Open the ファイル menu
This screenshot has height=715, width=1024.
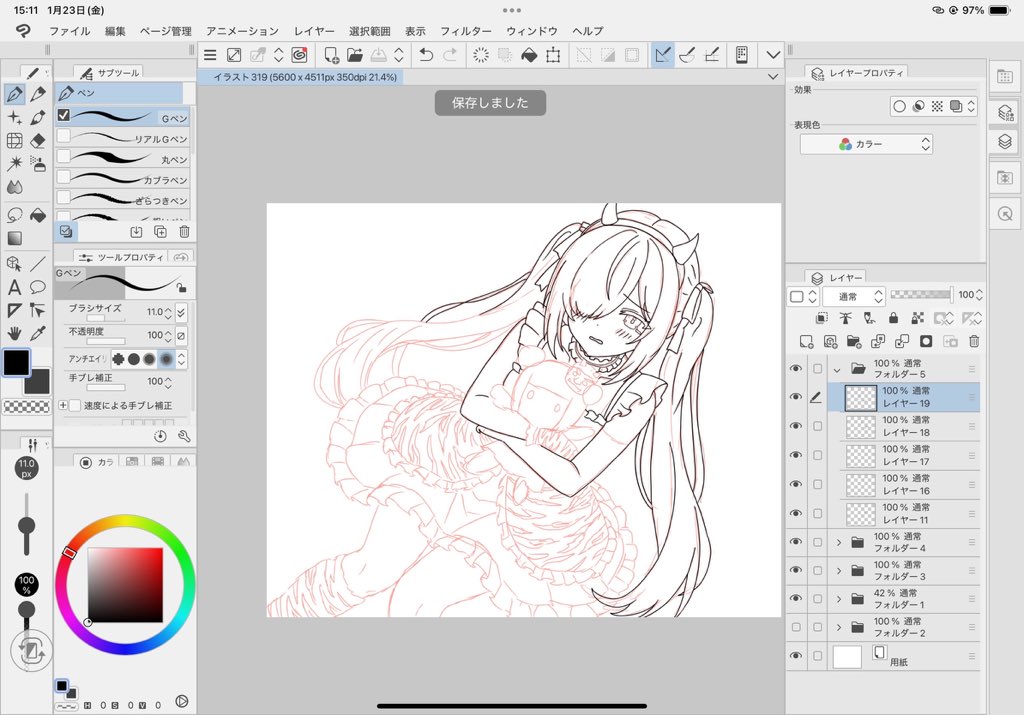click(x=70, y=31)
